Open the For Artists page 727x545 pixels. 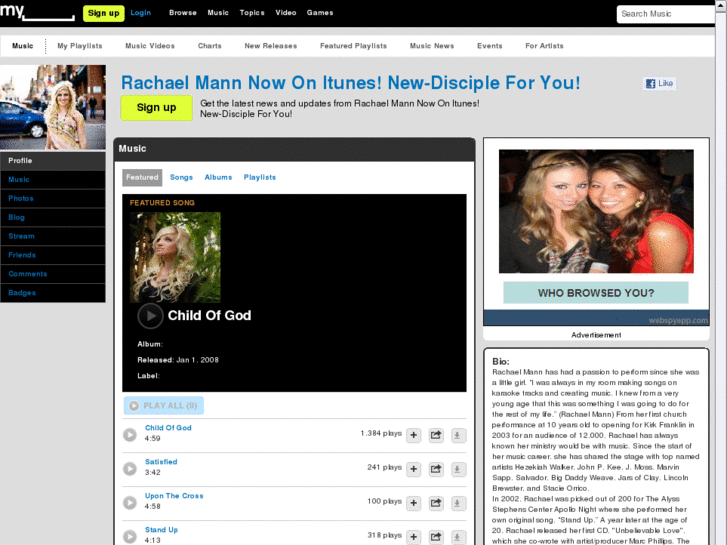point(544,46)
